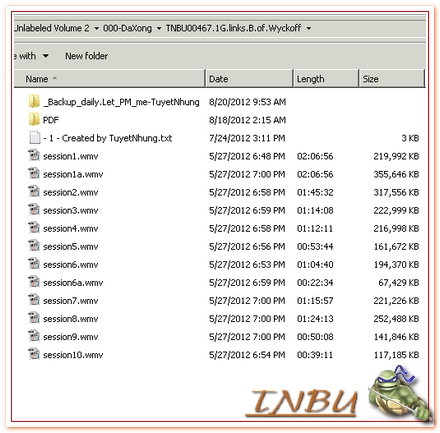Click the 221,226 KB size value
Image resolution: width=440 pixels, height=433 pixels.
pos(396,301)
